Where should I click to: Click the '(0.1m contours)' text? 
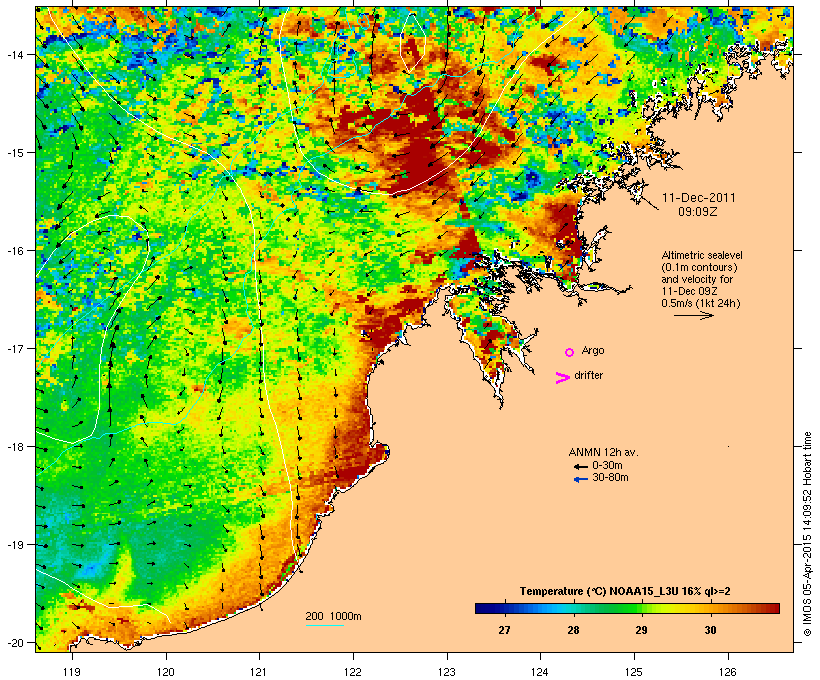click(699, 267)
